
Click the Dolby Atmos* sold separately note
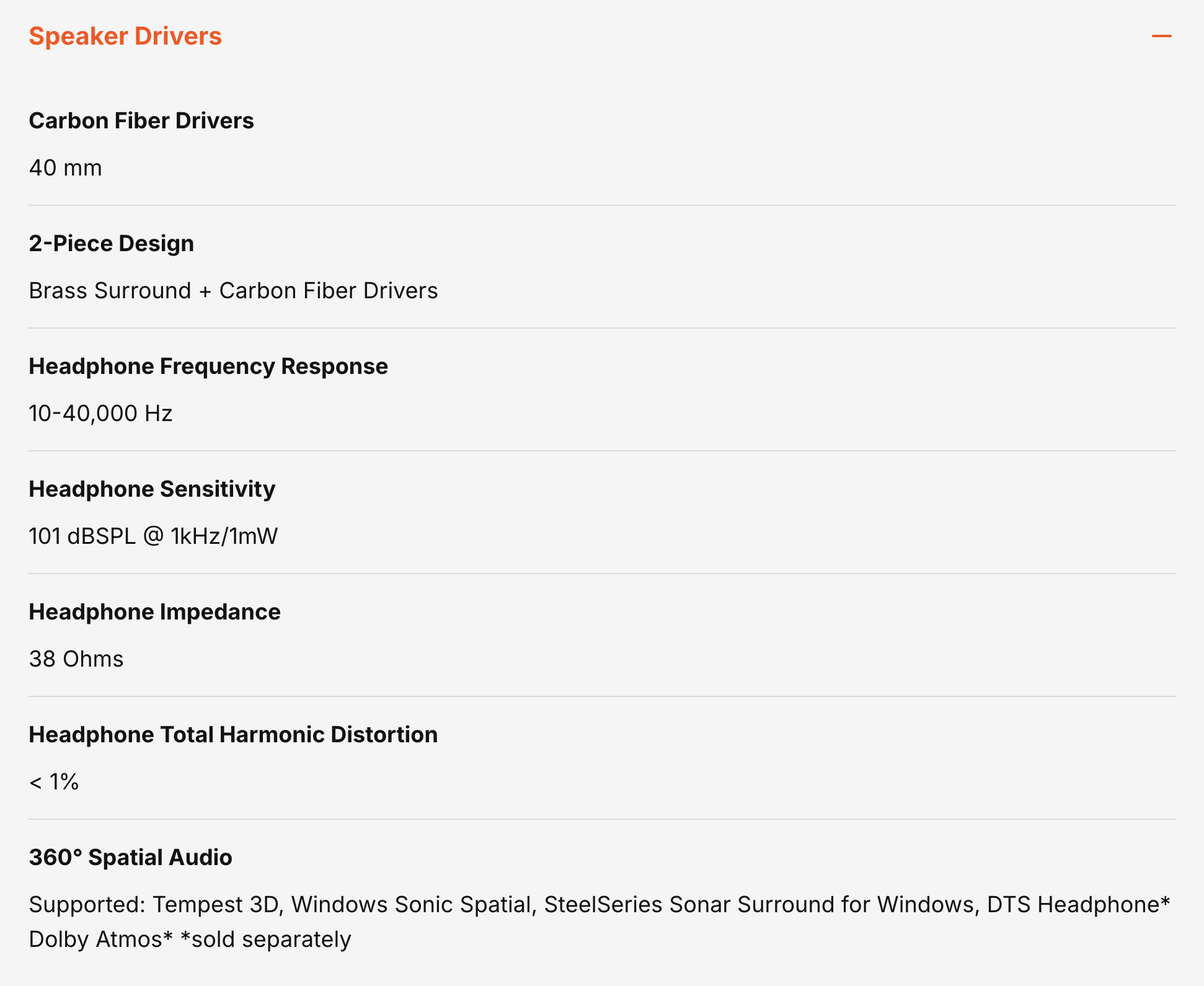190,939
